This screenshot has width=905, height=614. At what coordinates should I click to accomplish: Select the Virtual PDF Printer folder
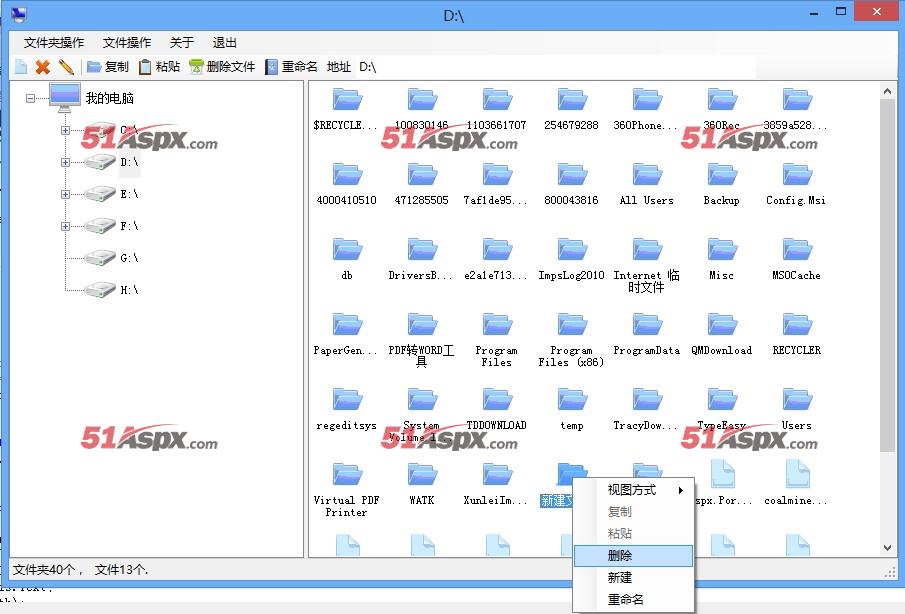point(347,489)
